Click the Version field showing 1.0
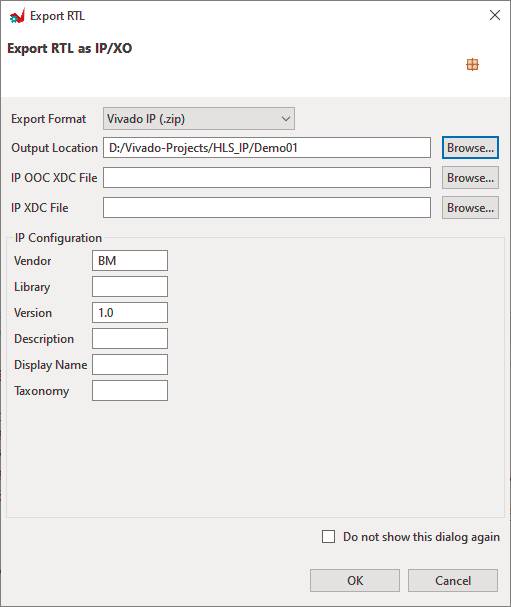The height and width of the screenshot is (607, 511). pyautogui.click(x=130, y=312)
